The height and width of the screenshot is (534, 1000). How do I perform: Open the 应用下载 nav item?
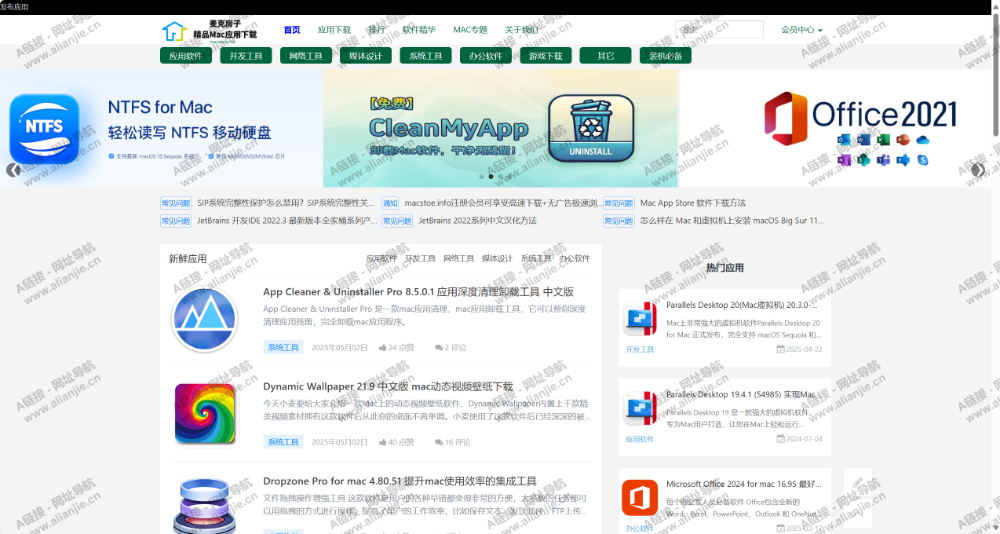(x=334, y=29)
